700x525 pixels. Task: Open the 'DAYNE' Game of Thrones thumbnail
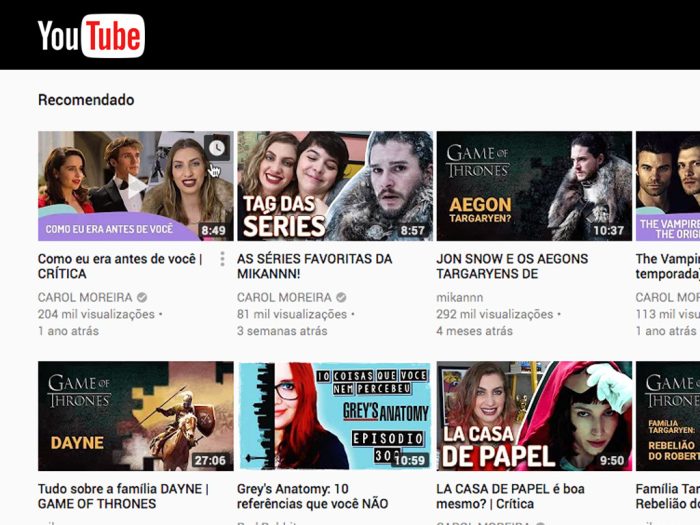coord(136,416)
